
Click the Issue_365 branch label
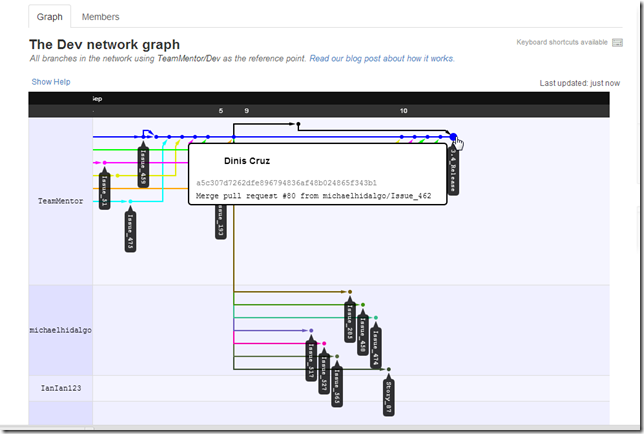(337, 388)
